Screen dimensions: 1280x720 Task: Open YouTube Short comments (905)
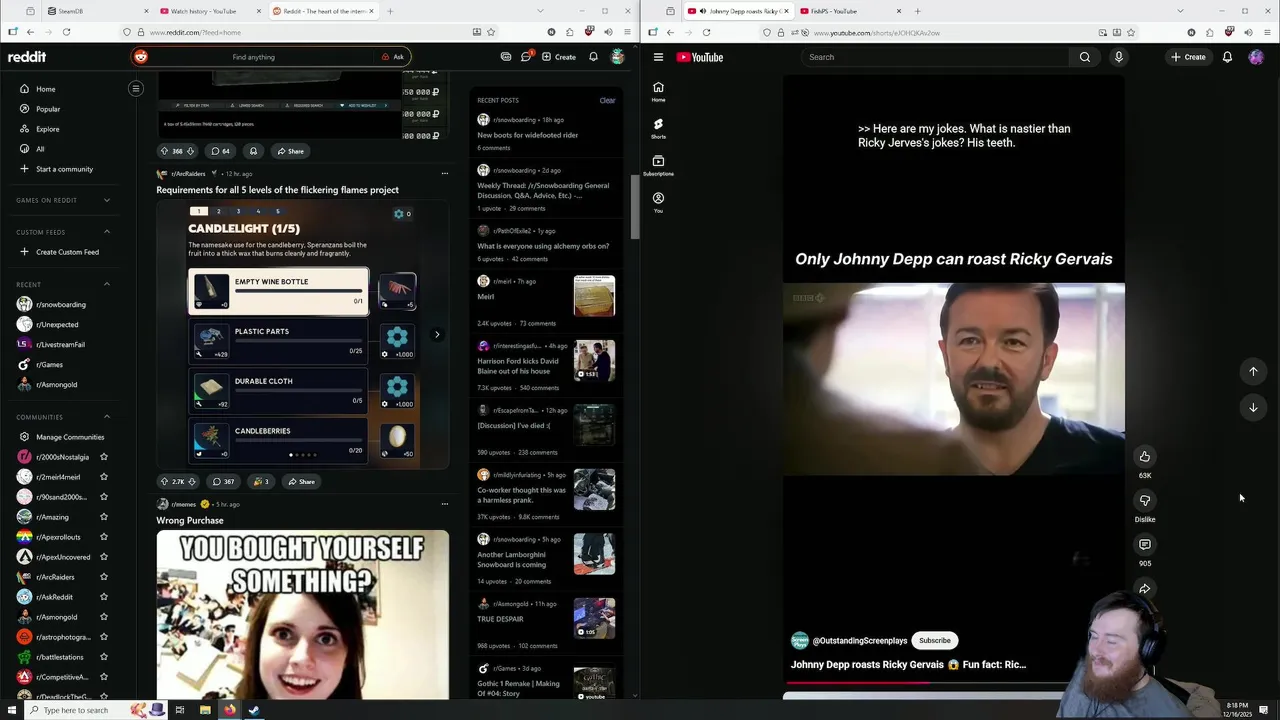pos(1145,545)
